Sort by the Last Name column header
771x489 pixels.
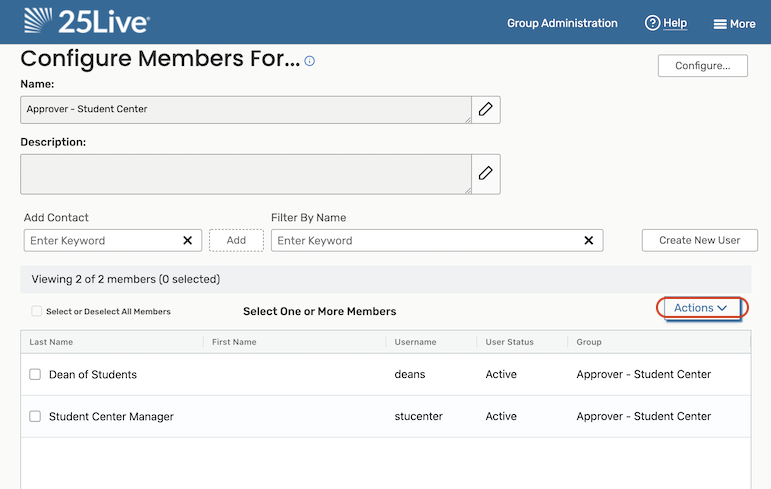(51, 342)
